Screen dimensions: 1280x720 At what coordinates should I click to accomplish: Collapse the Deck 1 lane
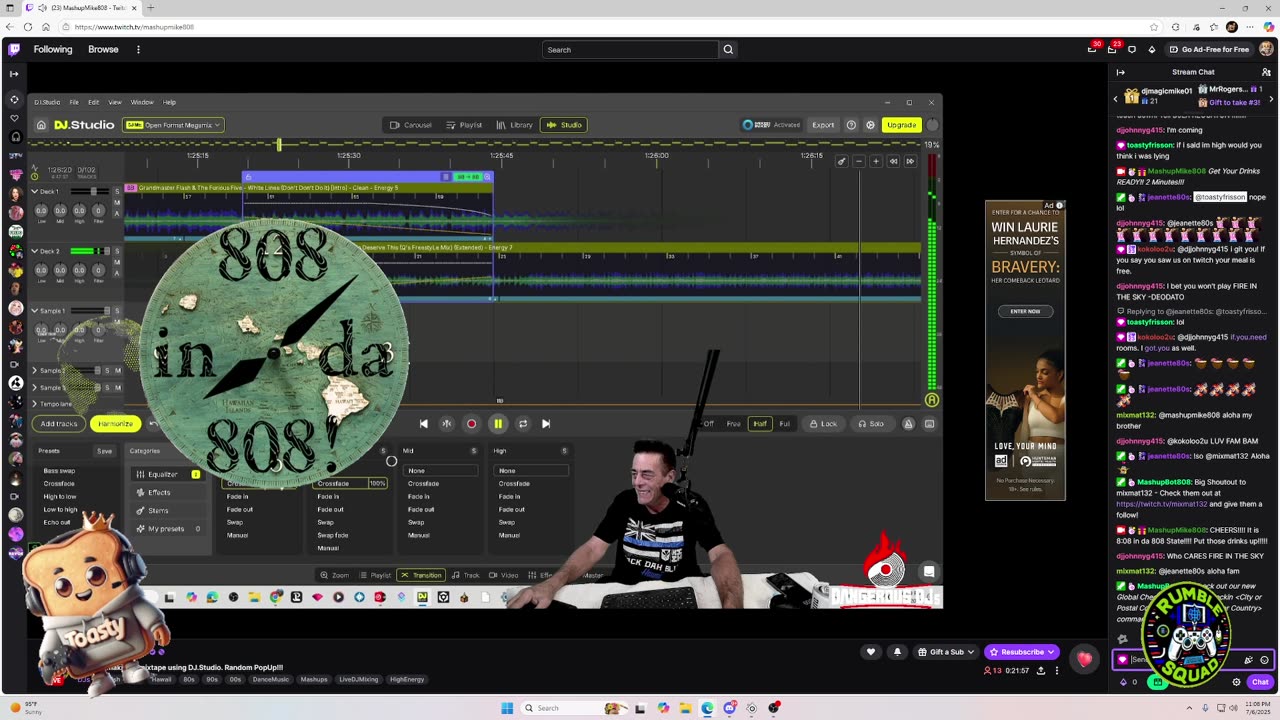pos(34,191)
